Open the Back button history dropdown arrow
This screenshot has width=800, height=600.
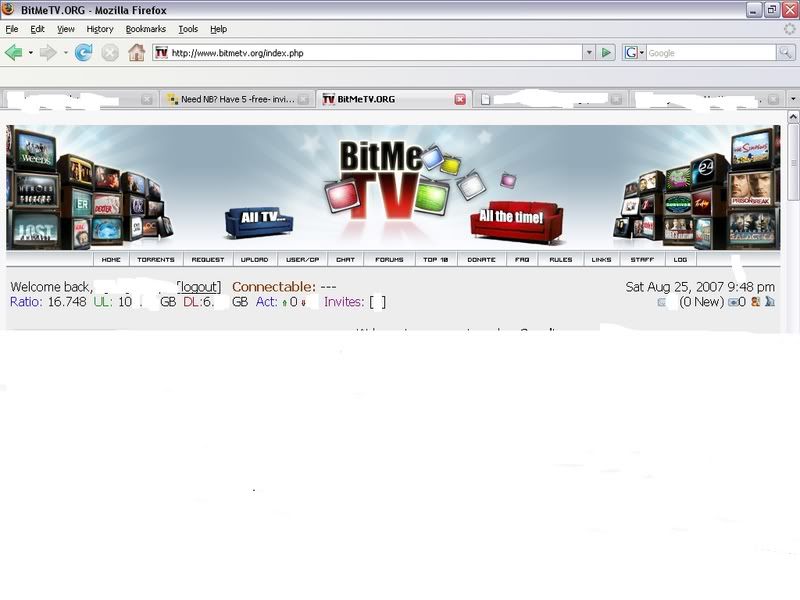(31, 53)
